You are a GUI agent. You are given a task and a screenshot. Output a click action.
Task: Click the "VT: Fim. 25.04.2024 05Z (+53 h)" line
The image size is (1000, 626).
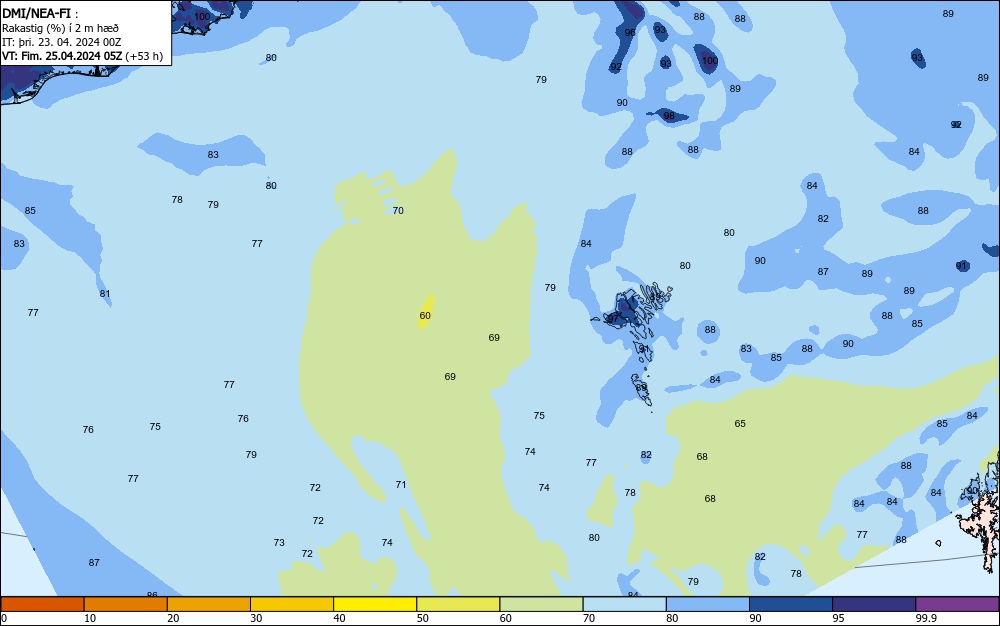pyautogui.click(x=82, y=56)
